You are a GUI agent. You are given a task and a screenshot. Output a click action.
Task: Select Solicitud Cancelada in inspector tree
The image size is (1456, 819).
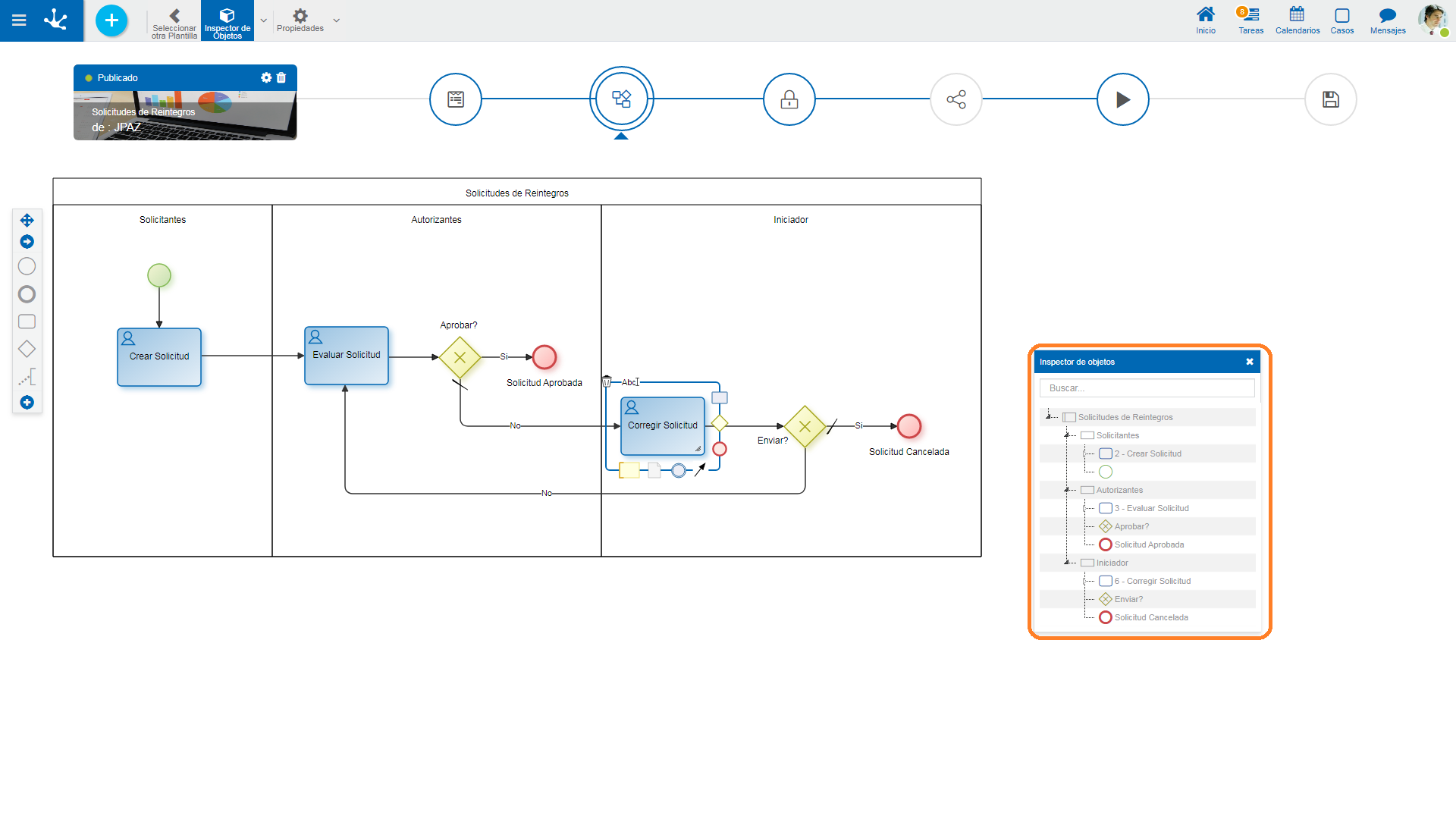[x=1147, y=617]
